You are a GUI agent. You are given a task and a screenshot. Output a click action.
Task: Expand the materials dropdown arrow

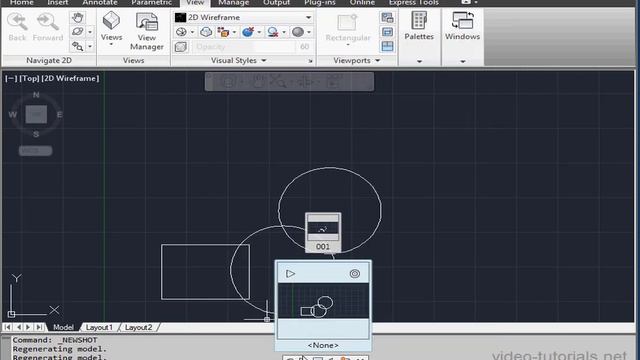[284, 32]
